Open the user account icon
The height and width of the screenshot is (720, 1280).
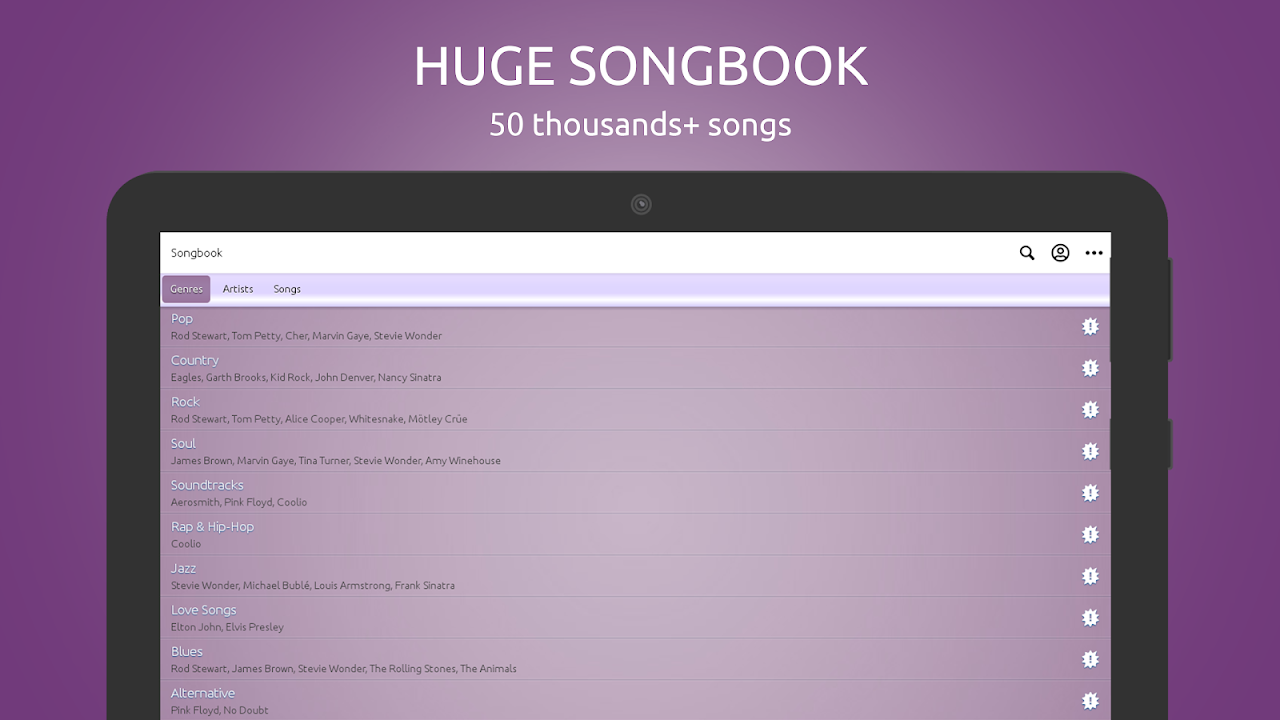[x=1060, y=253]
